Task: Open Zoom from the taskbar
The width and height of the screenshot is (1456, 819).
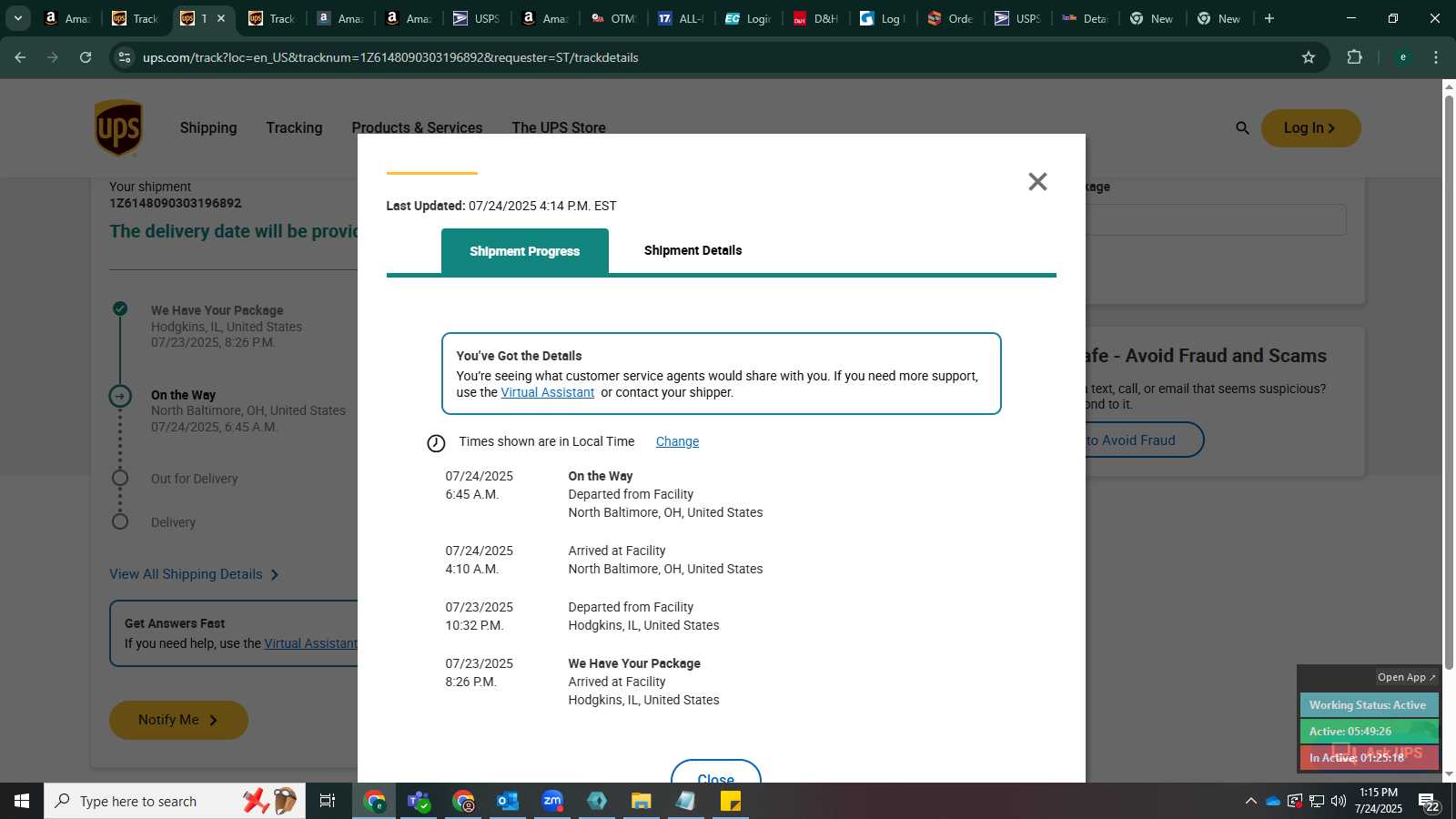Action: (552, 801)
